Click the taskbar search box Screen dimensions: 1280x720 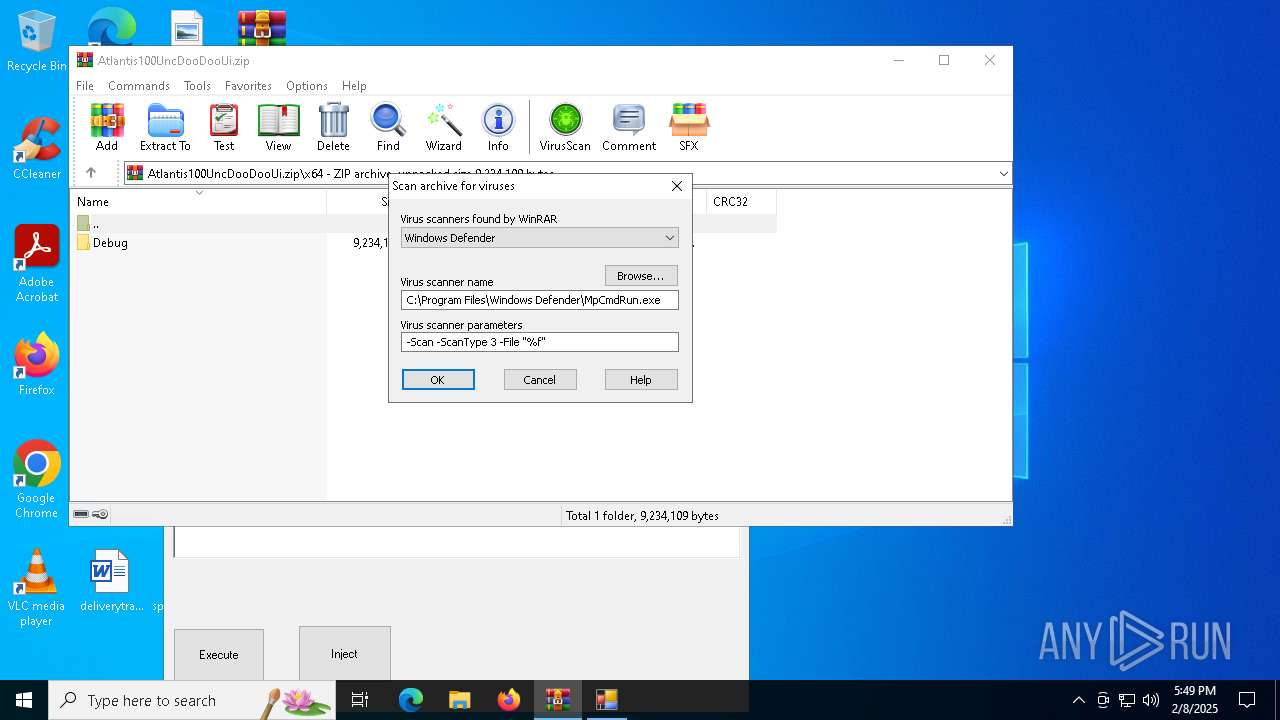(x=192, y=700)
